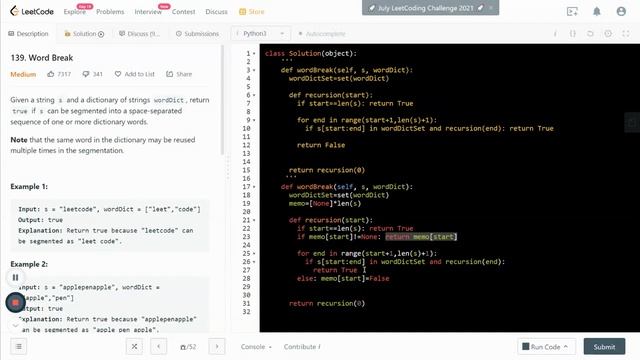Open the 341 comments icon
The width and height of the screenshot is (640, 360).
click(x=93, y=74)
